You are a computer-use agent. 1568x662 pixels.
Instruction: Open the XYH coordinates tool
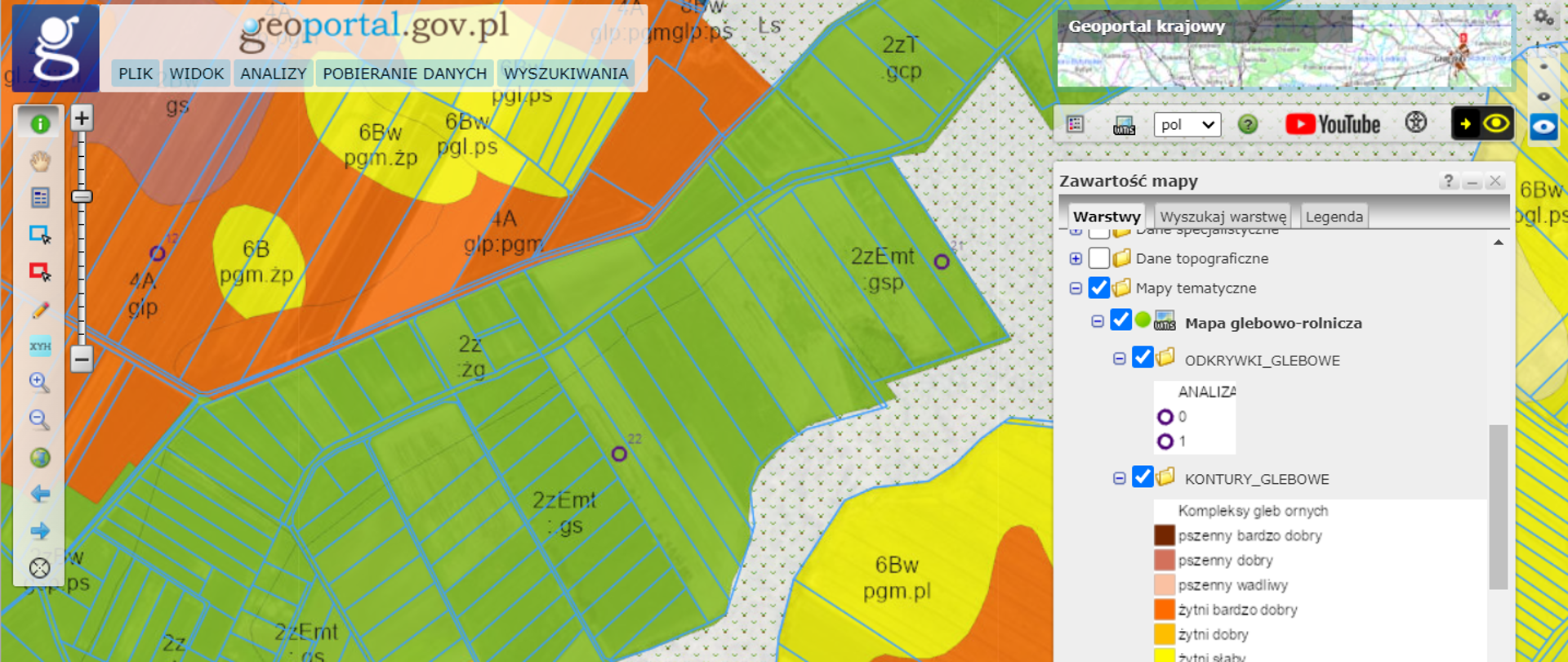click(x=40, y=346)
